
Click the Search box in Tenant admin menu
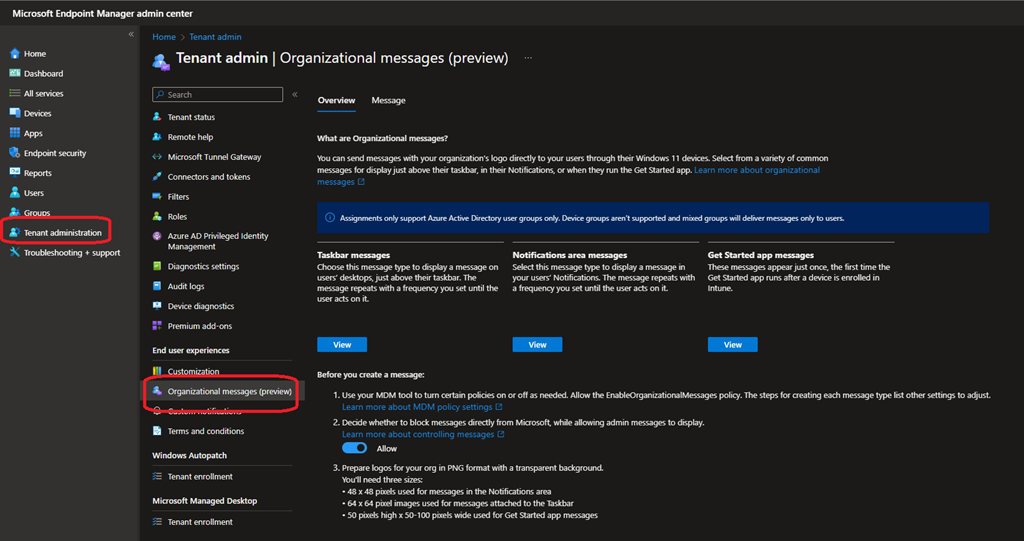[217, 95]
